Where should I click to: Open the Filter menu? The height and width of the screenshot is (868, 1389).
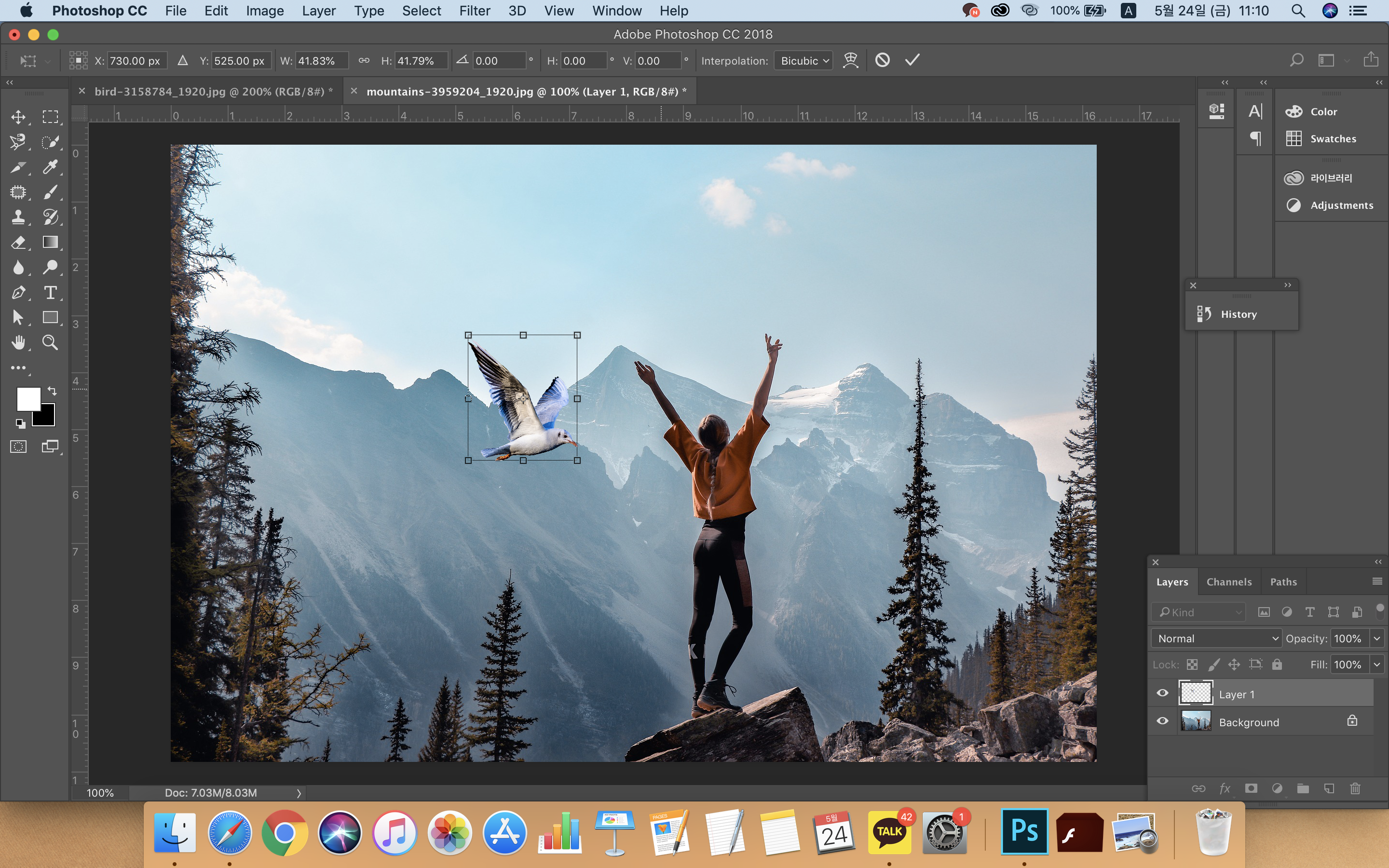[x=474, y=10]
